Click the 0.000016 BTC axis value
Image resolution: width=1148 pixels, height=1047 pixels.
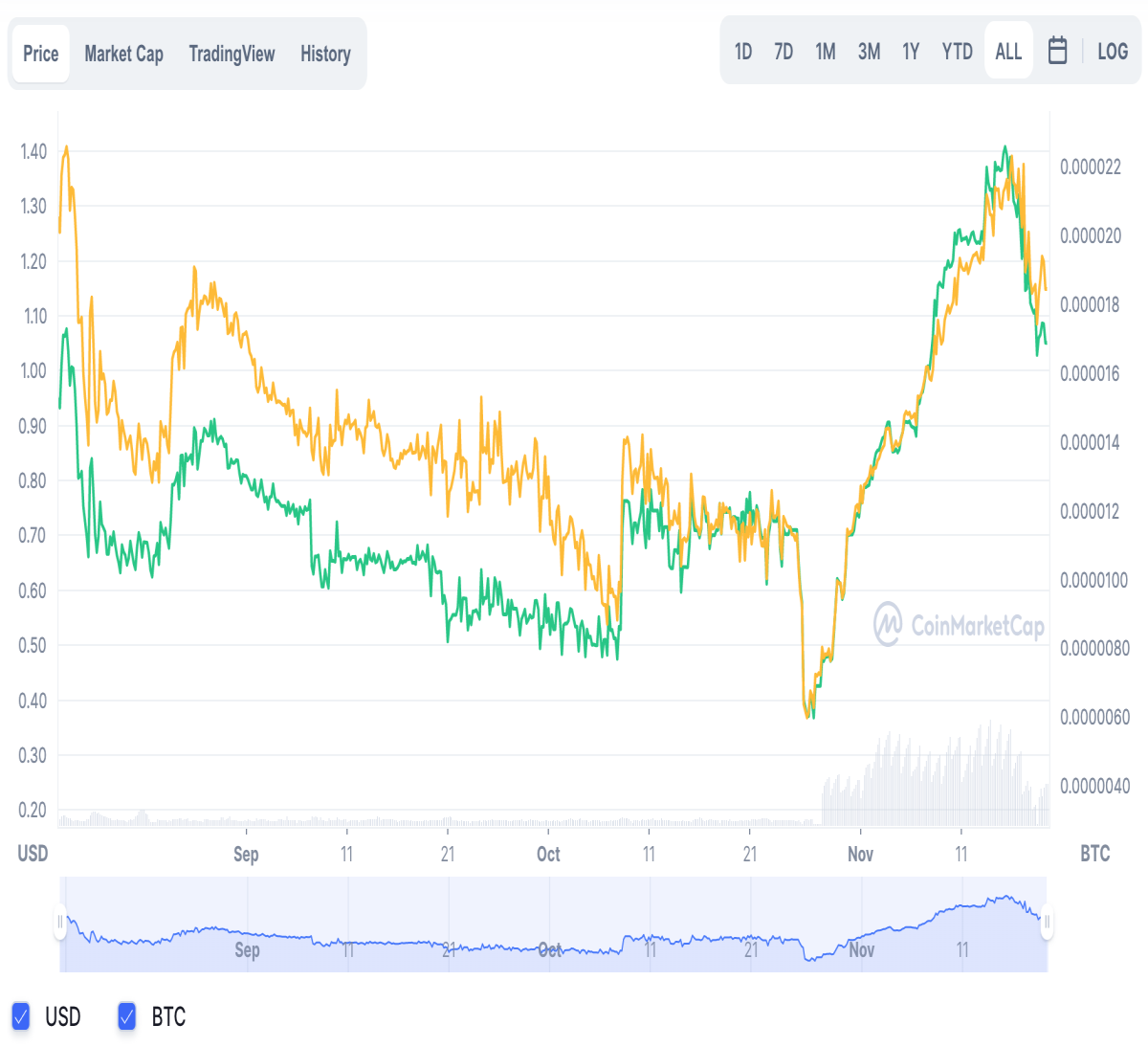point(1091,373)
